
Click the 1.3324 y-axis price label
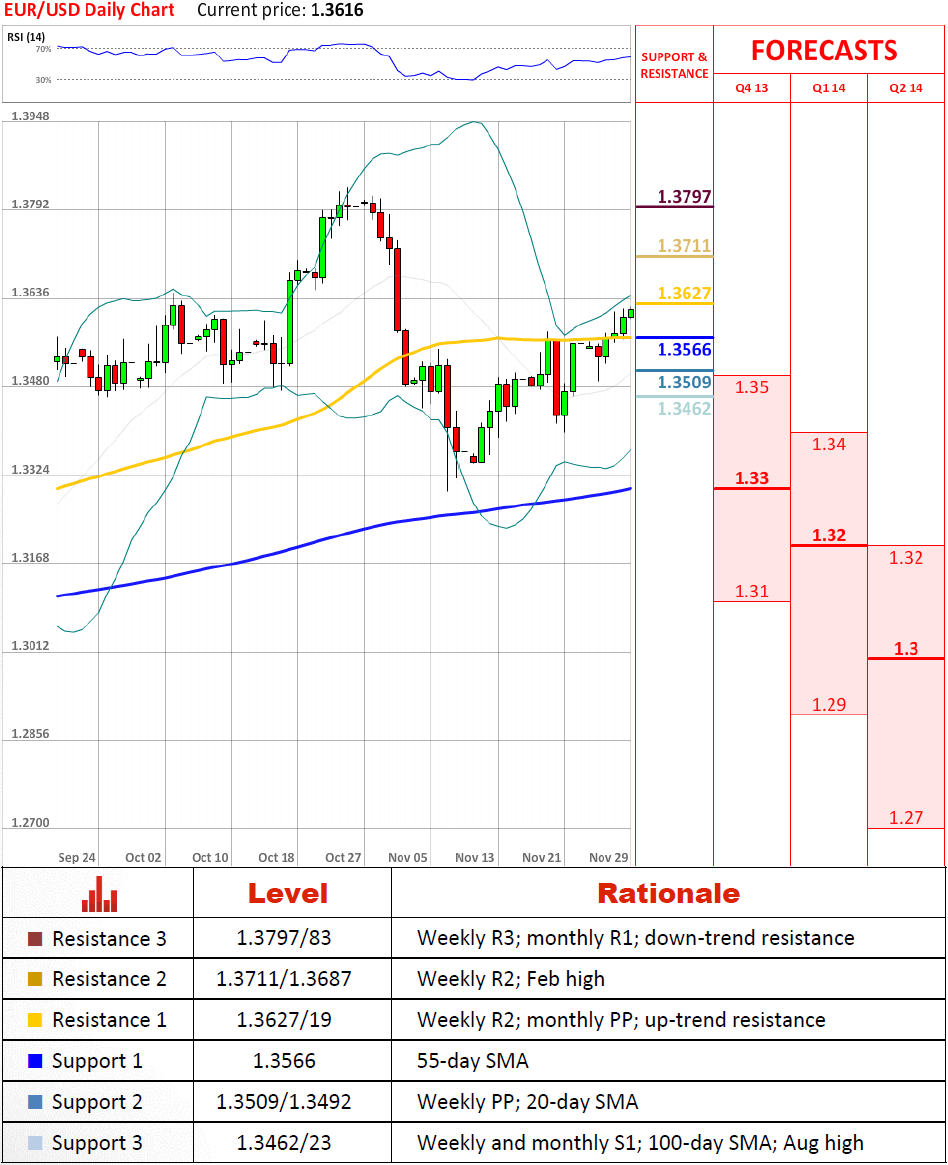click(x=30, y=470)
